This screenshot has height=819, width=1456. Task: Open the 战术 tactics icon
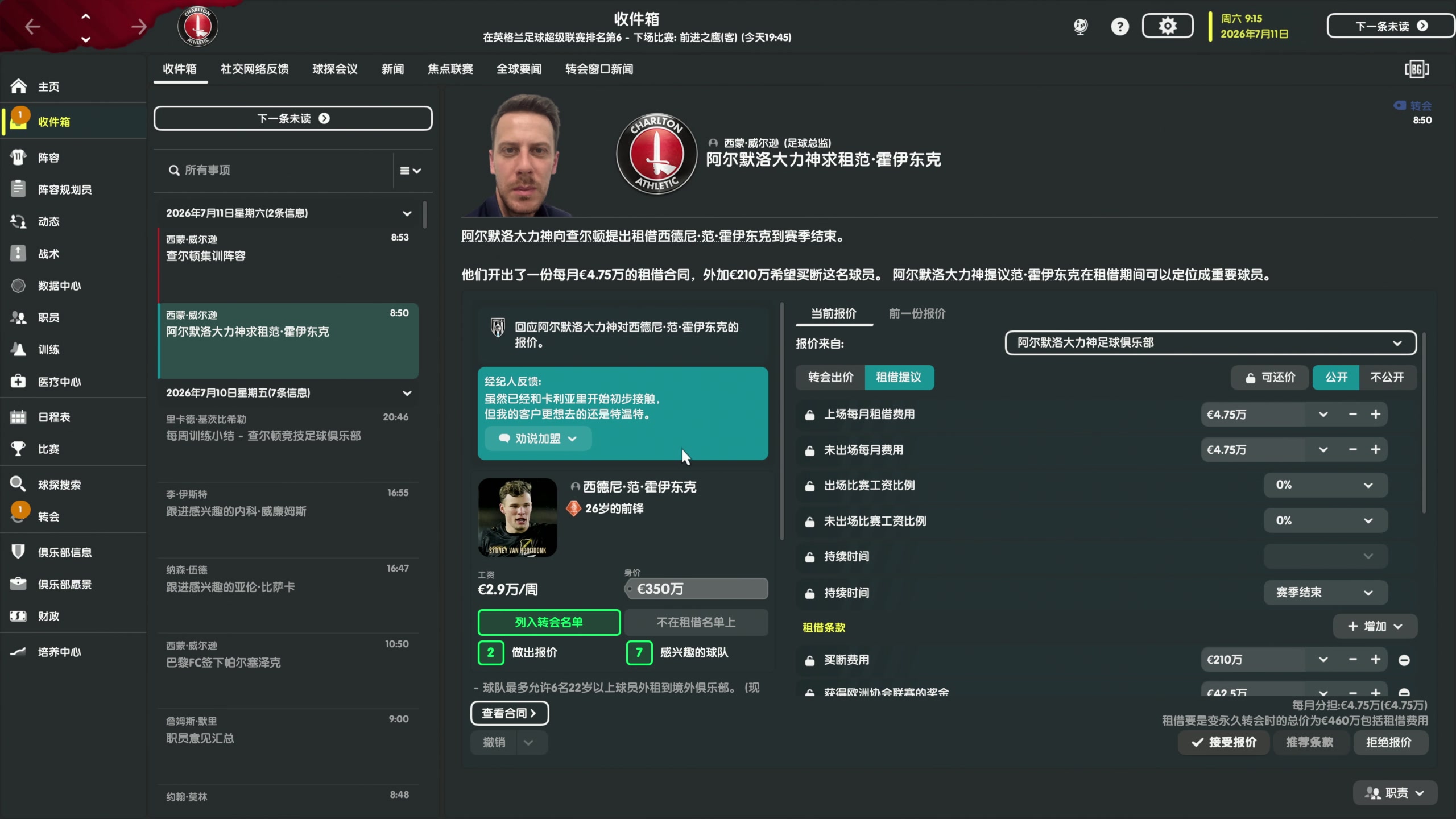coord(18,254)
